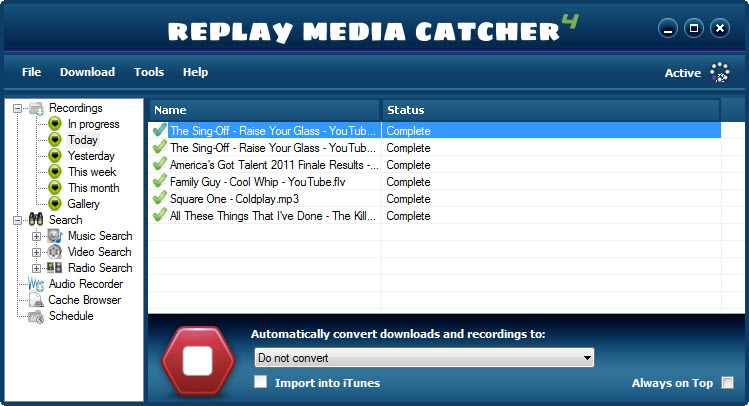Sort by the Status column header

pyautogui.click(x=551, y=110)
